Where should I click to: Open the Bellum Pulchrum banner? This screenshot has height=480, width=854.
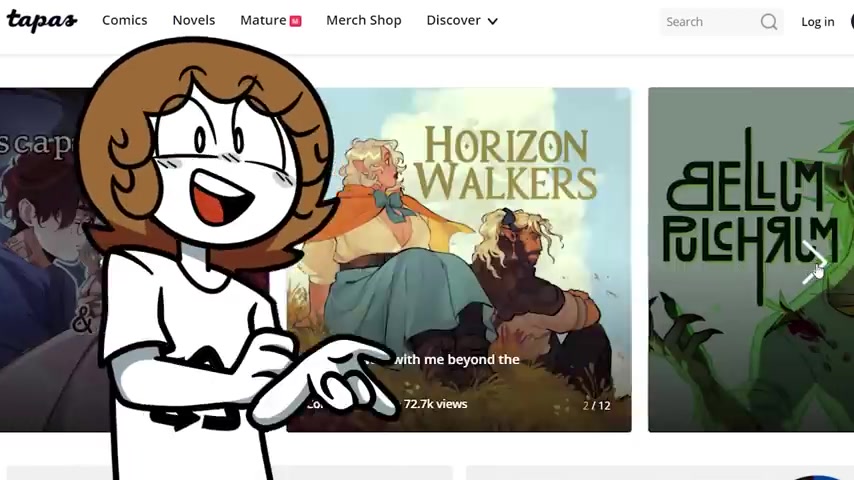pos(751,260)
